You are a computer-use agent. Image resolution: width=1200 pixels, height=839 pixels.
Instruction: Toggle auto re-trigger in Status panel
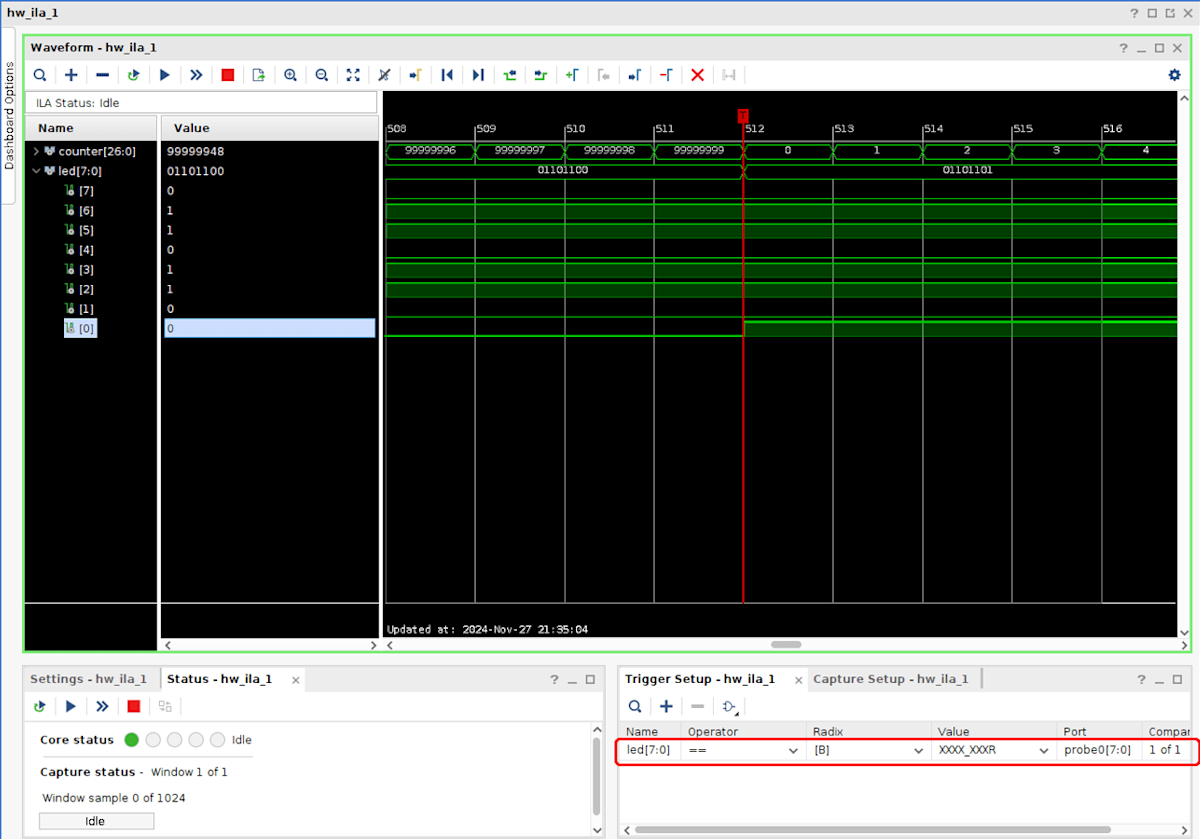[40, 706]
